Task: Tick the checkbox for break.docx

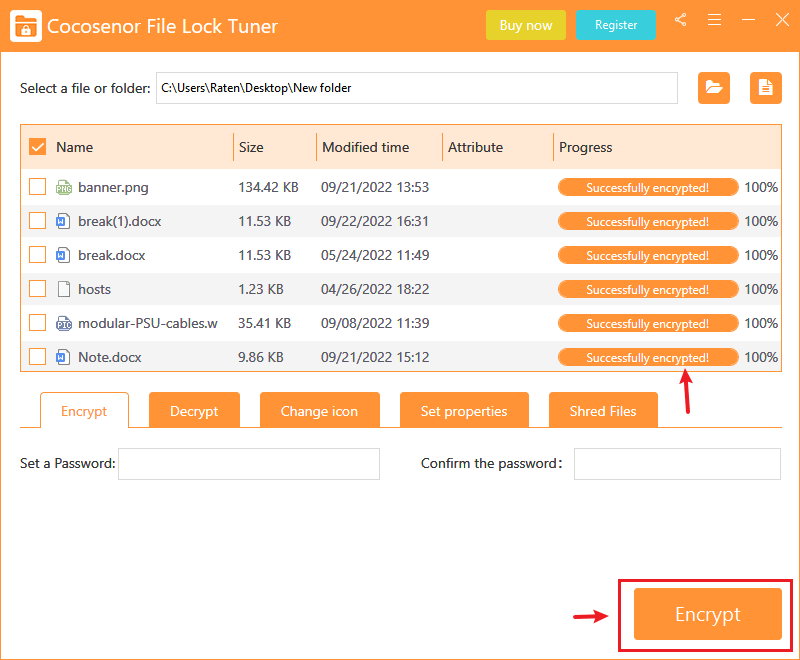Action: (38, 255)
